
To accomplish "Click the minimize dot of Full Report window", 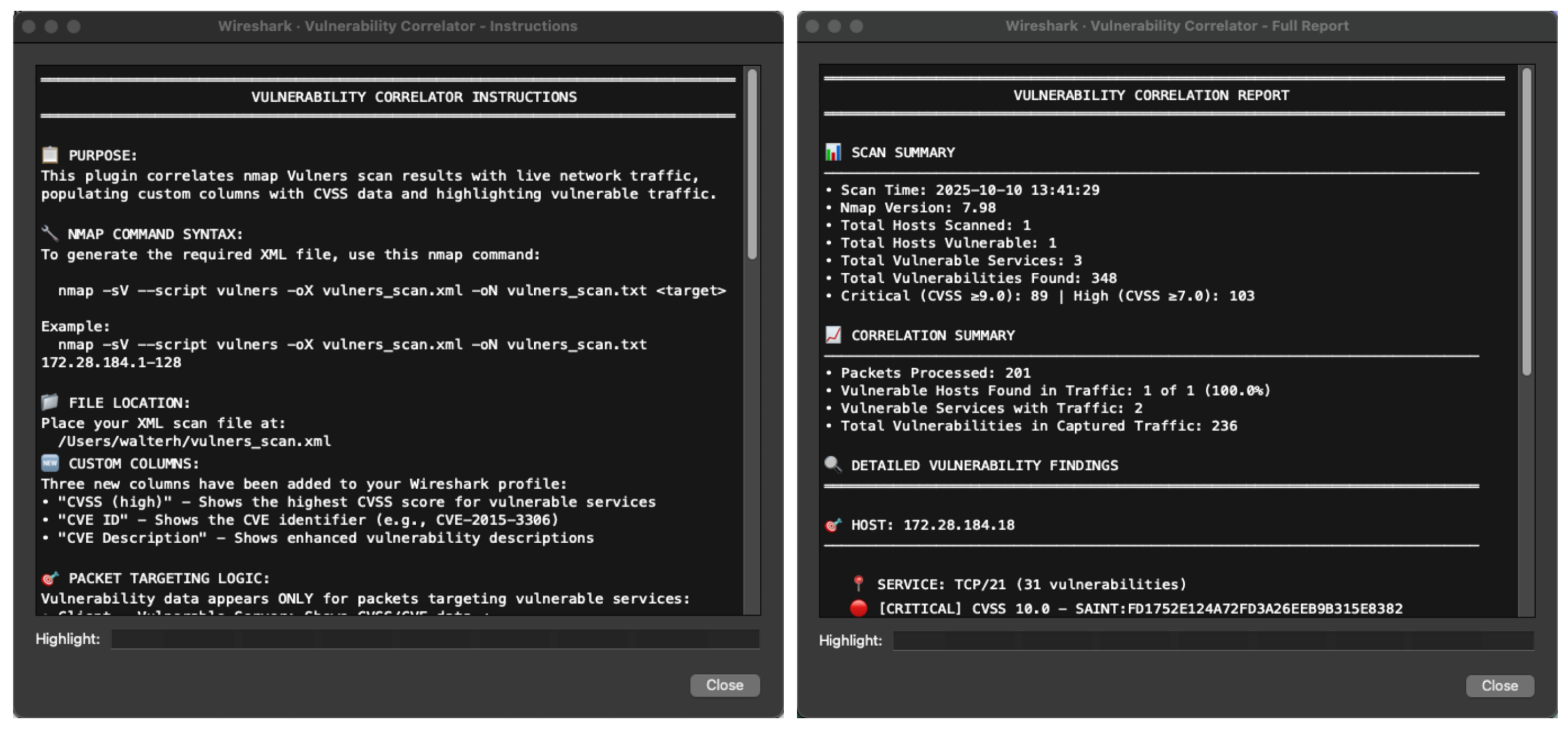I will click(834, 26).
